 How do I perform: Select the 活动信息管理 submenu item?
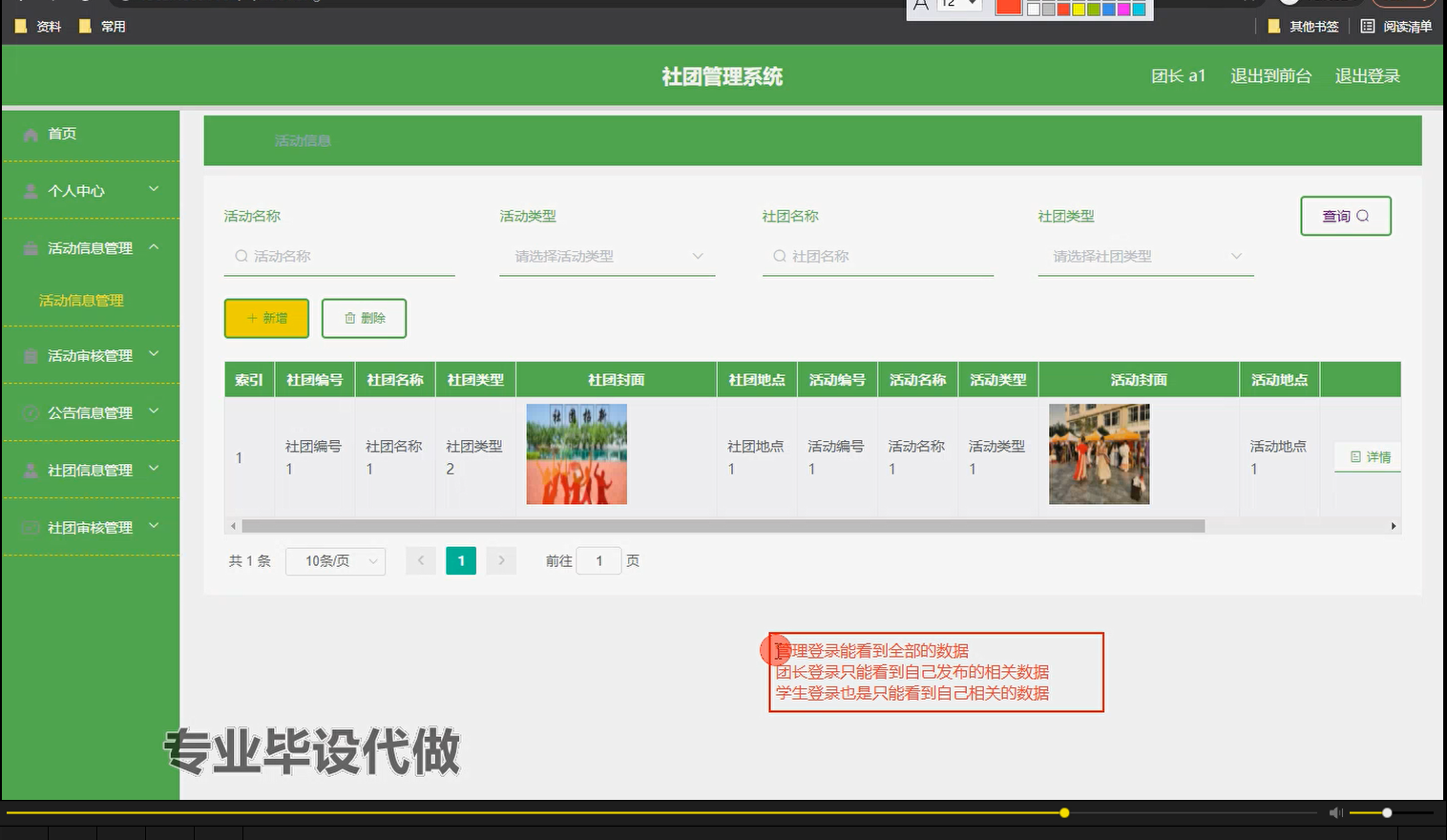pyautogui.click(x=81, y=300)
